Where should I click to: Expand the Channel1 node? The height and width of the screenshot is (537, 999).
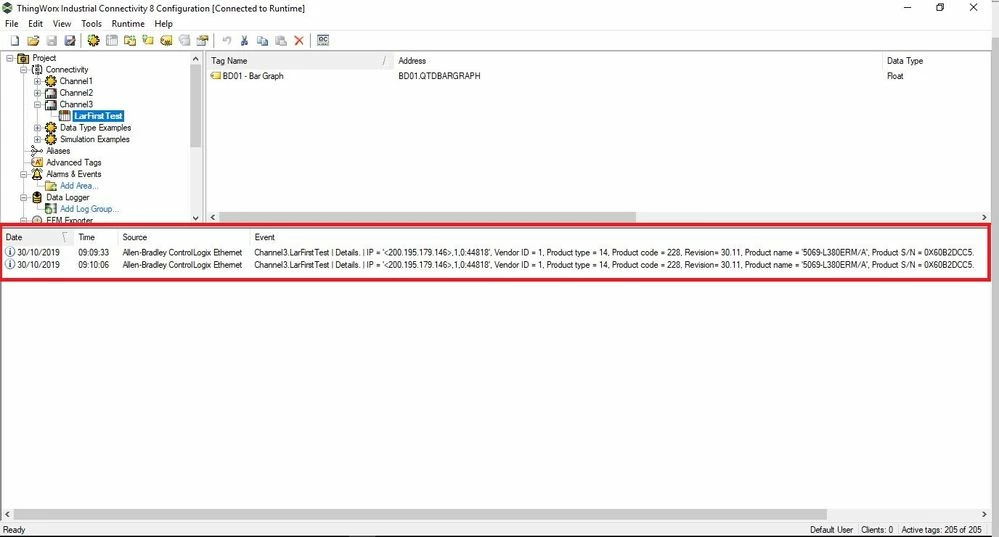tap(38, 81)
